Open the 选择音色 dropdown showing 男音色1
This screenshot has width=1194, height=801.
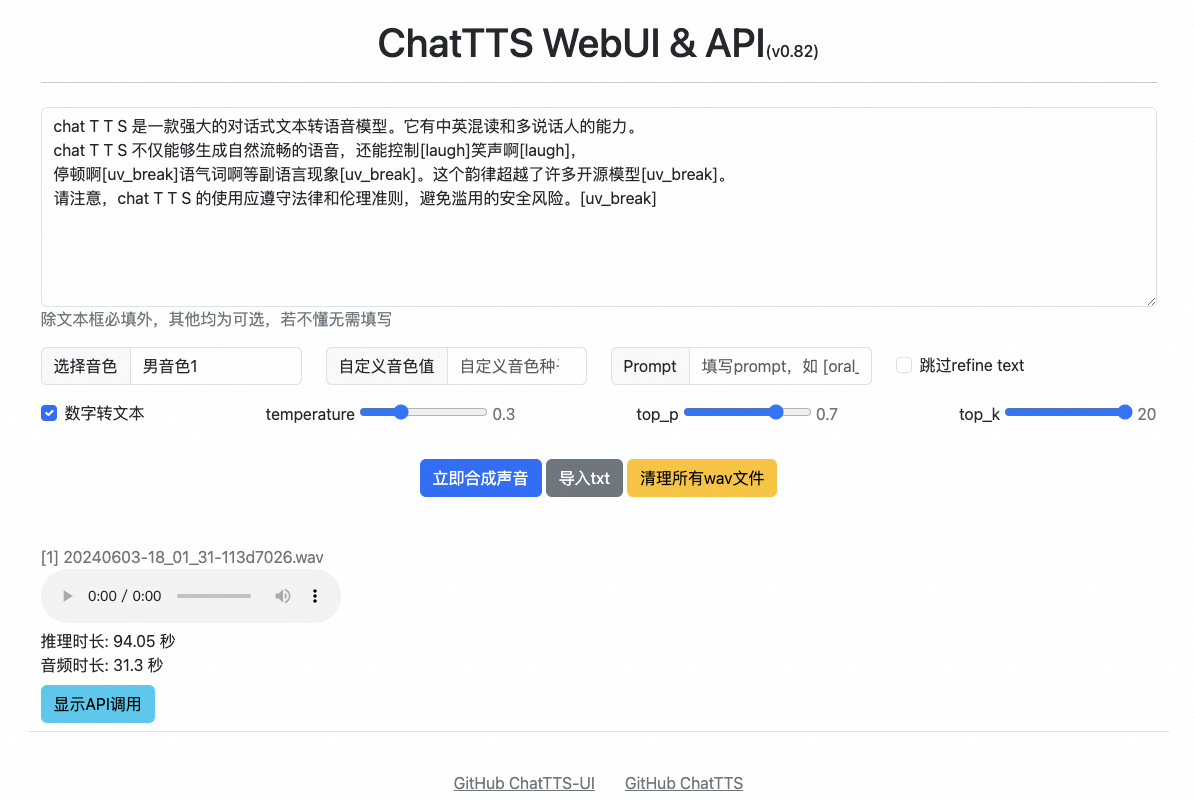click(216, 366)
